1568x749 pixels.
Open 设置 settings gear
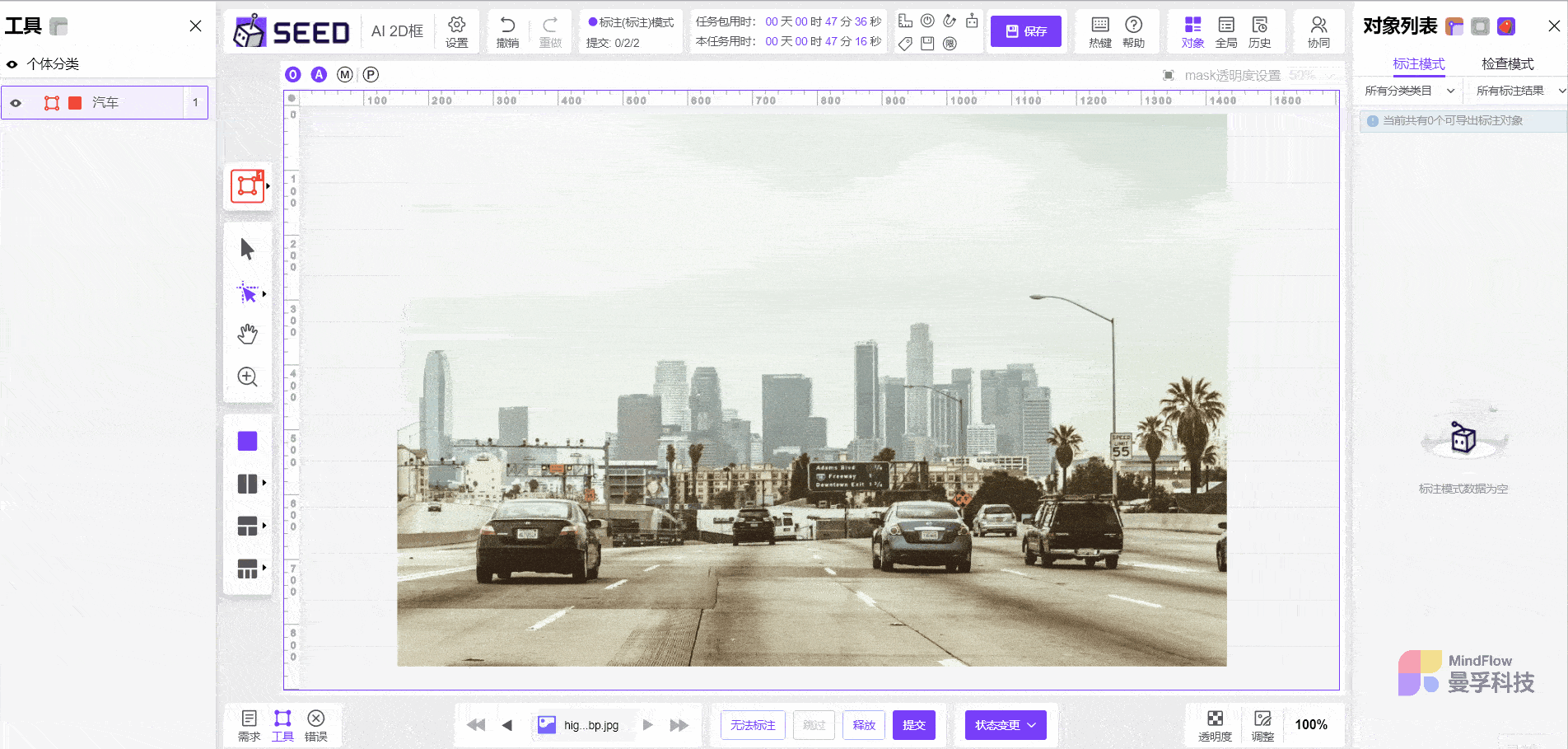(x=457, y=31)
